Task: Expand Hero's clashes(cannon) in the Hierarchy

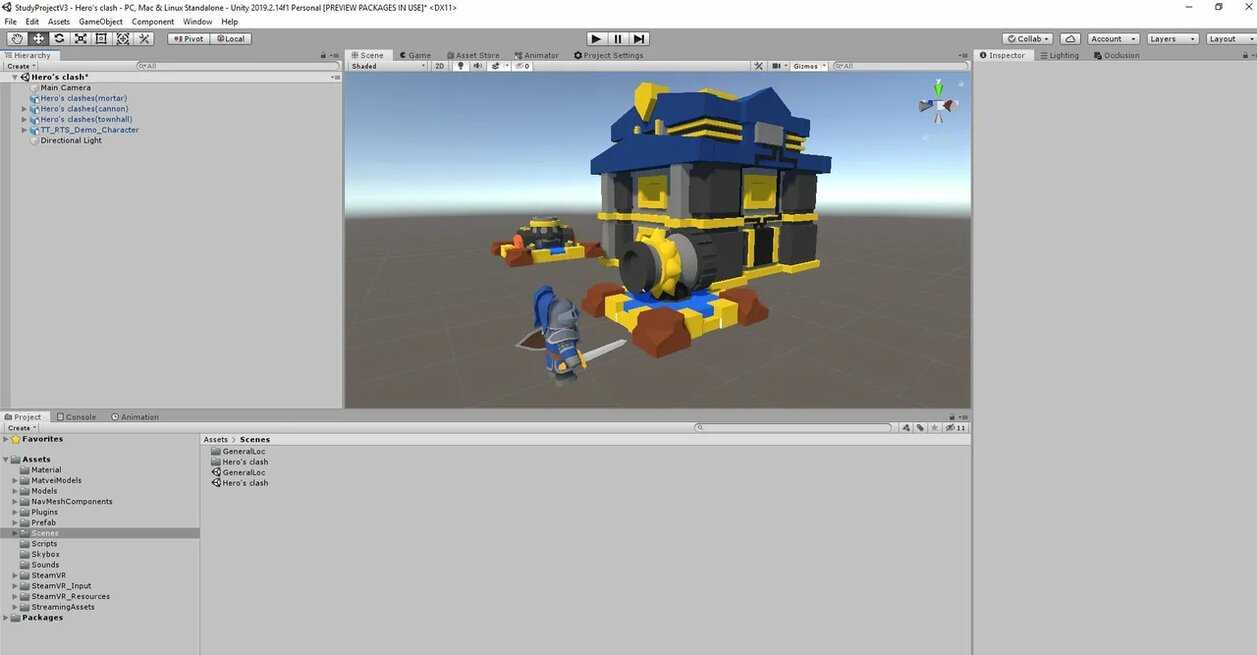Action: point(24,109)
